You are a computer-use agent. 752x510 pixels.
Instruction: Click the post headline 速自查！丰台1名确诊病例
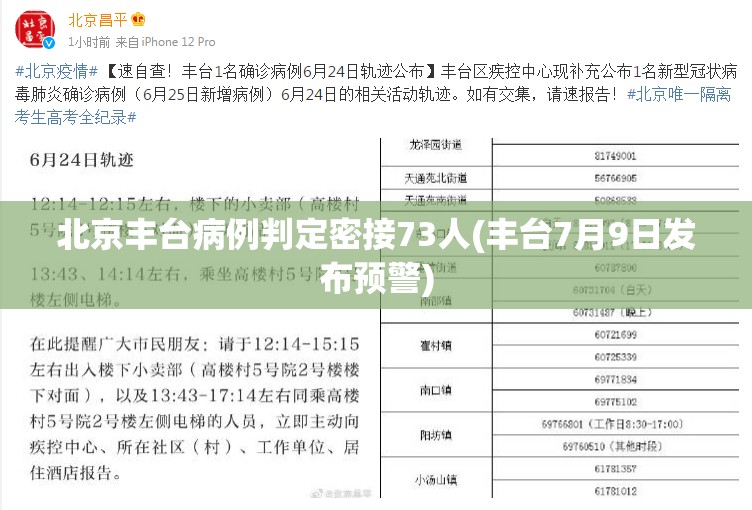coord(210,71)
